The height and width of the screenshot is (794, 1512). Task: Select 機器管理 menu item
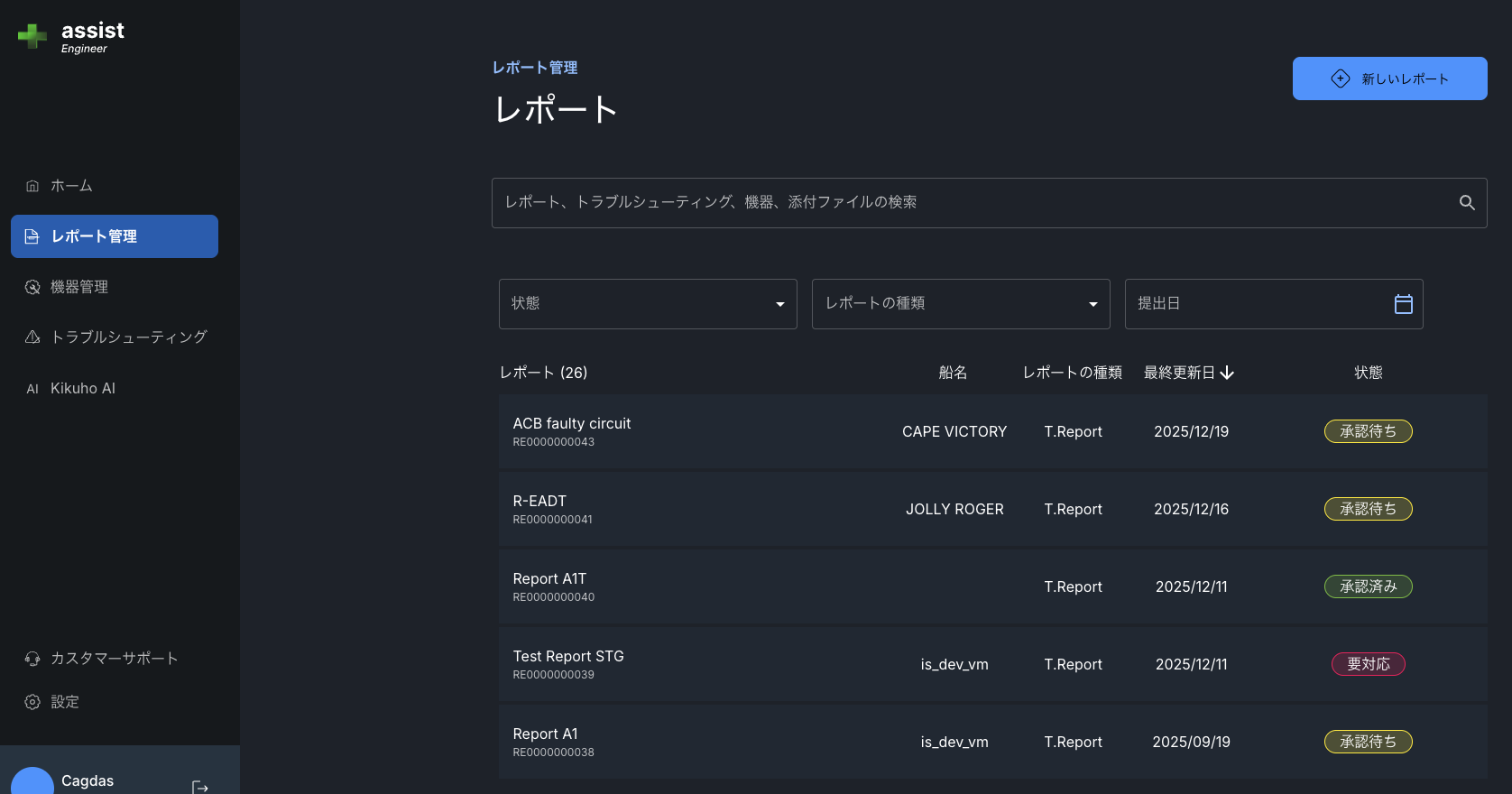pos(115,287)
